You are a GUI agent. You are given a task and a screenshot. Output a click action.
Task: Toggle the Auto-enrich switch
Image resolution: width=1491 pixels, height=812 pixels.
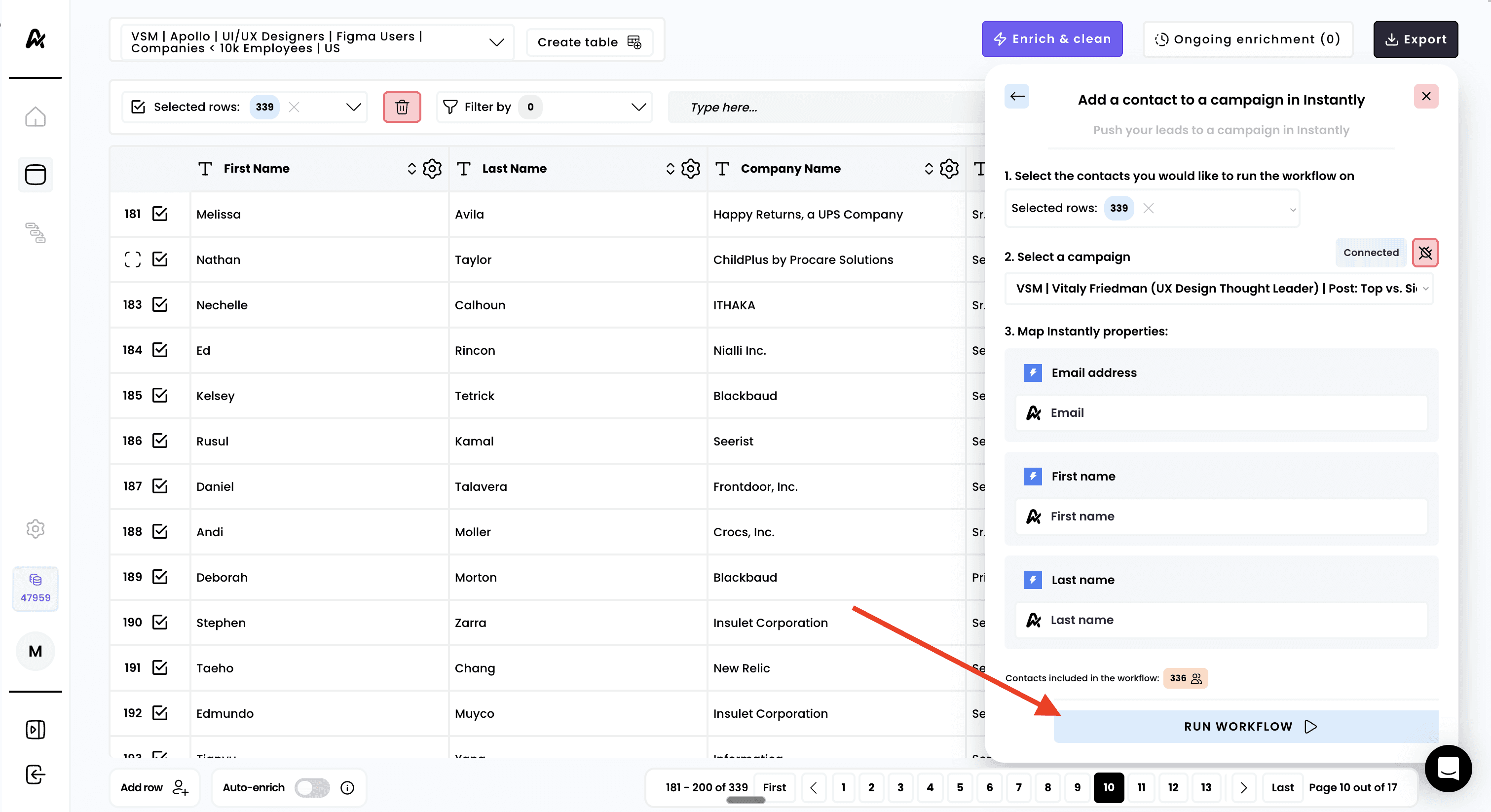tap(312, 788)
